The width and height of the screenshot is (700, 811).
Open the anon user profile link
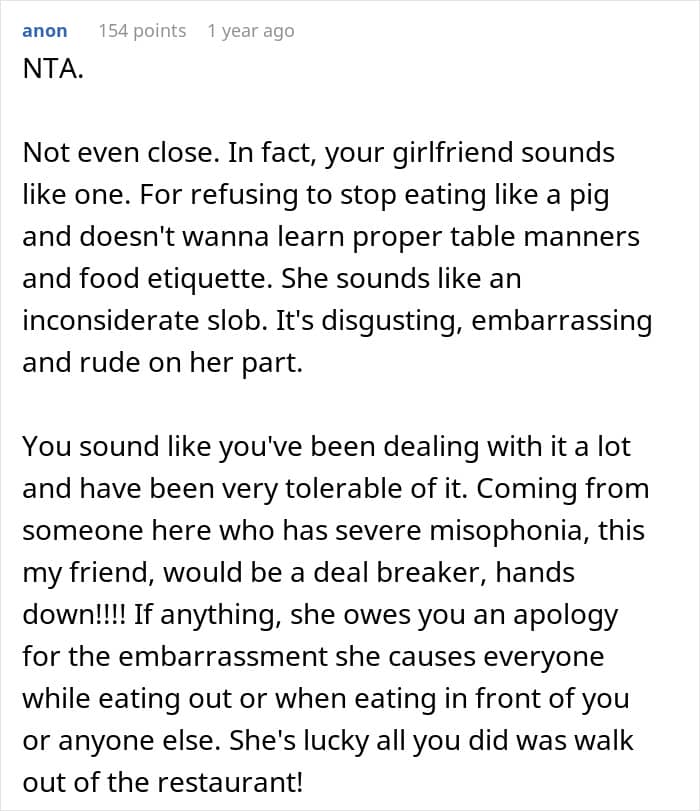pyautogui.click(x=44, y=31)
